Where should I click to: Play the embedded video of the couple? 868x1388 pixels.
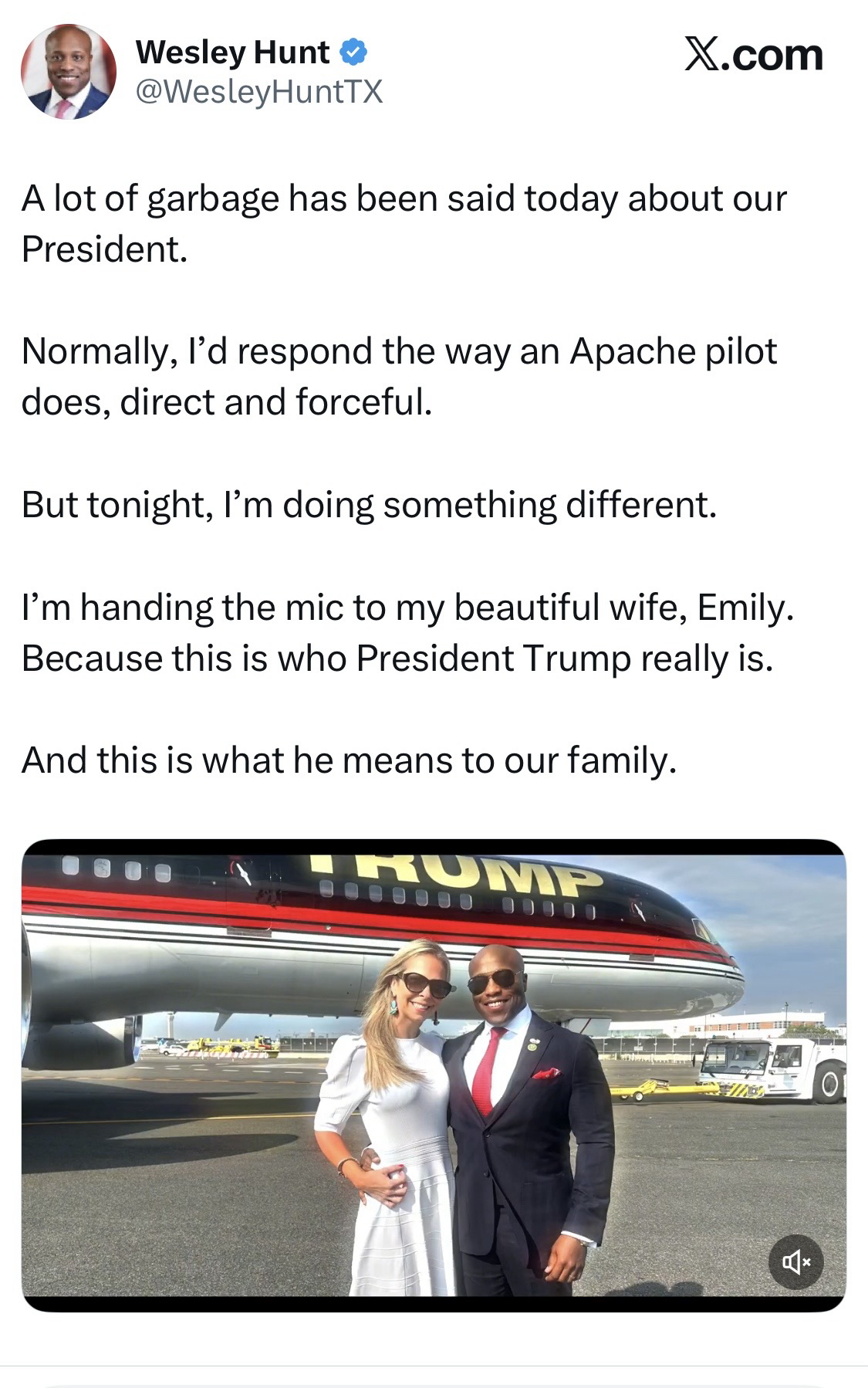click(434, 1081)
